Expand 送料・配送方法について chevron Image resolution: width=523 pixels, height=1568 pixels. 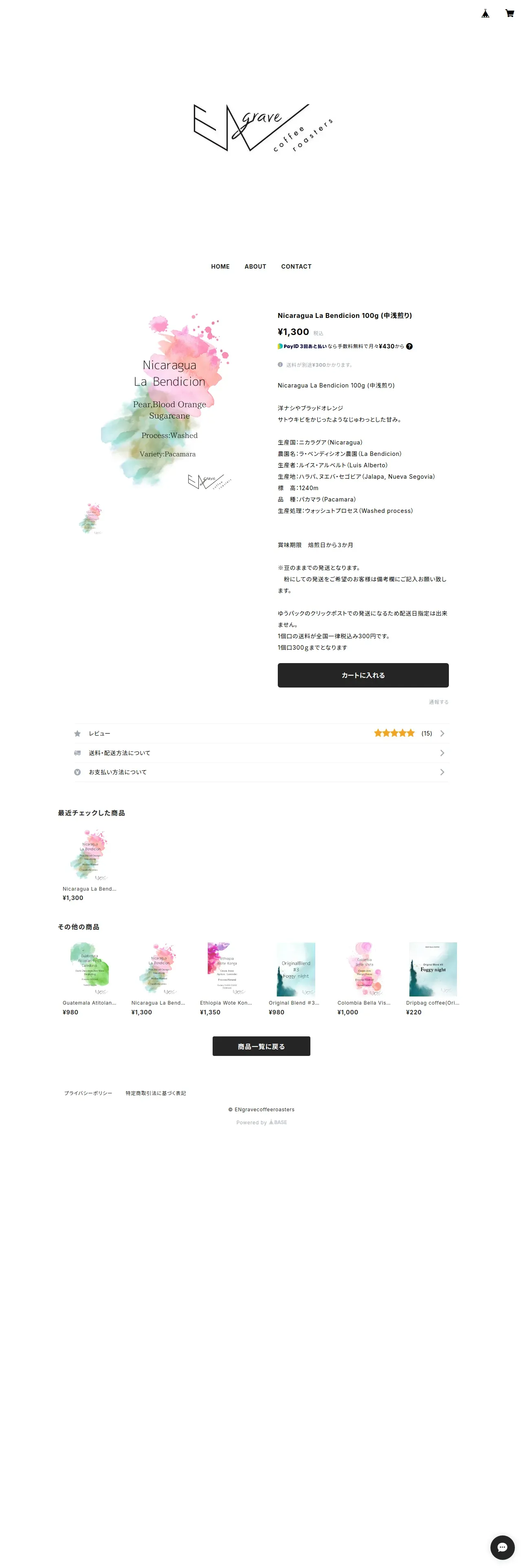coord(442,753)
